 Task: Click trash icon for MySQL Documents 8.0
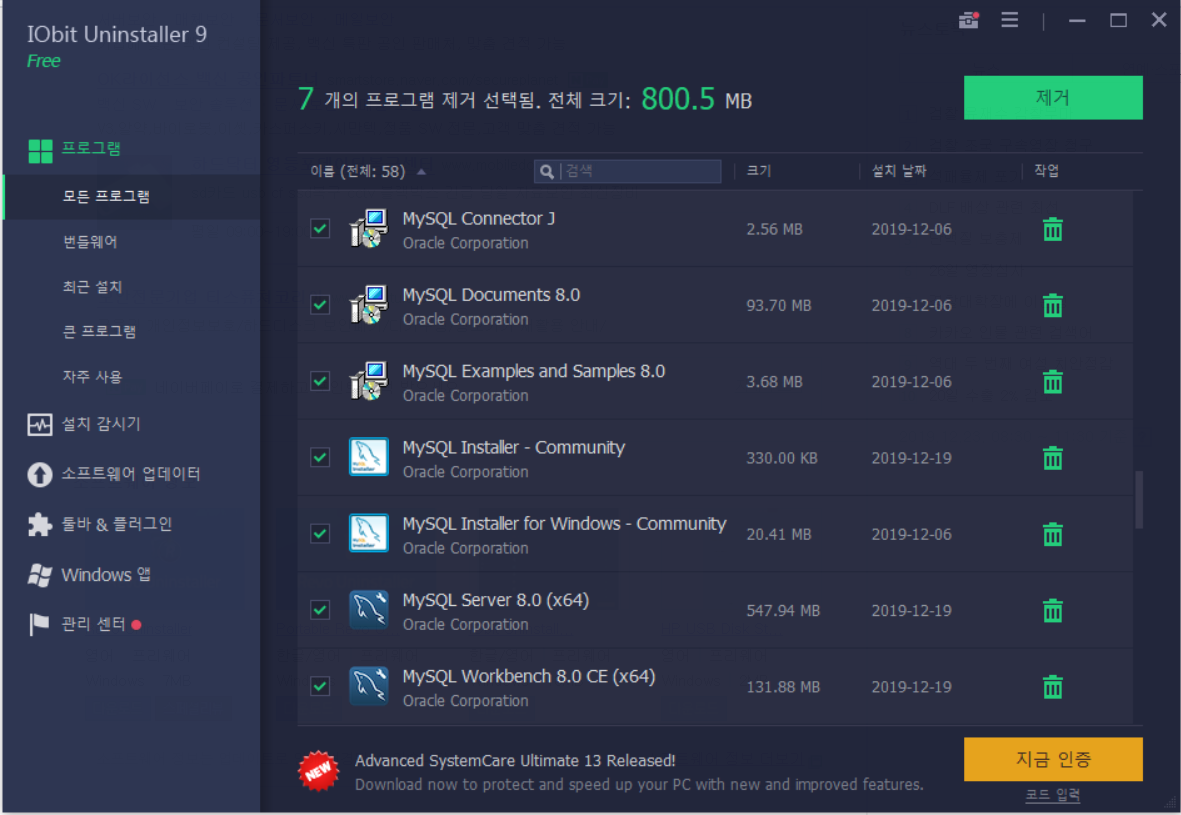pos(1052,305)
